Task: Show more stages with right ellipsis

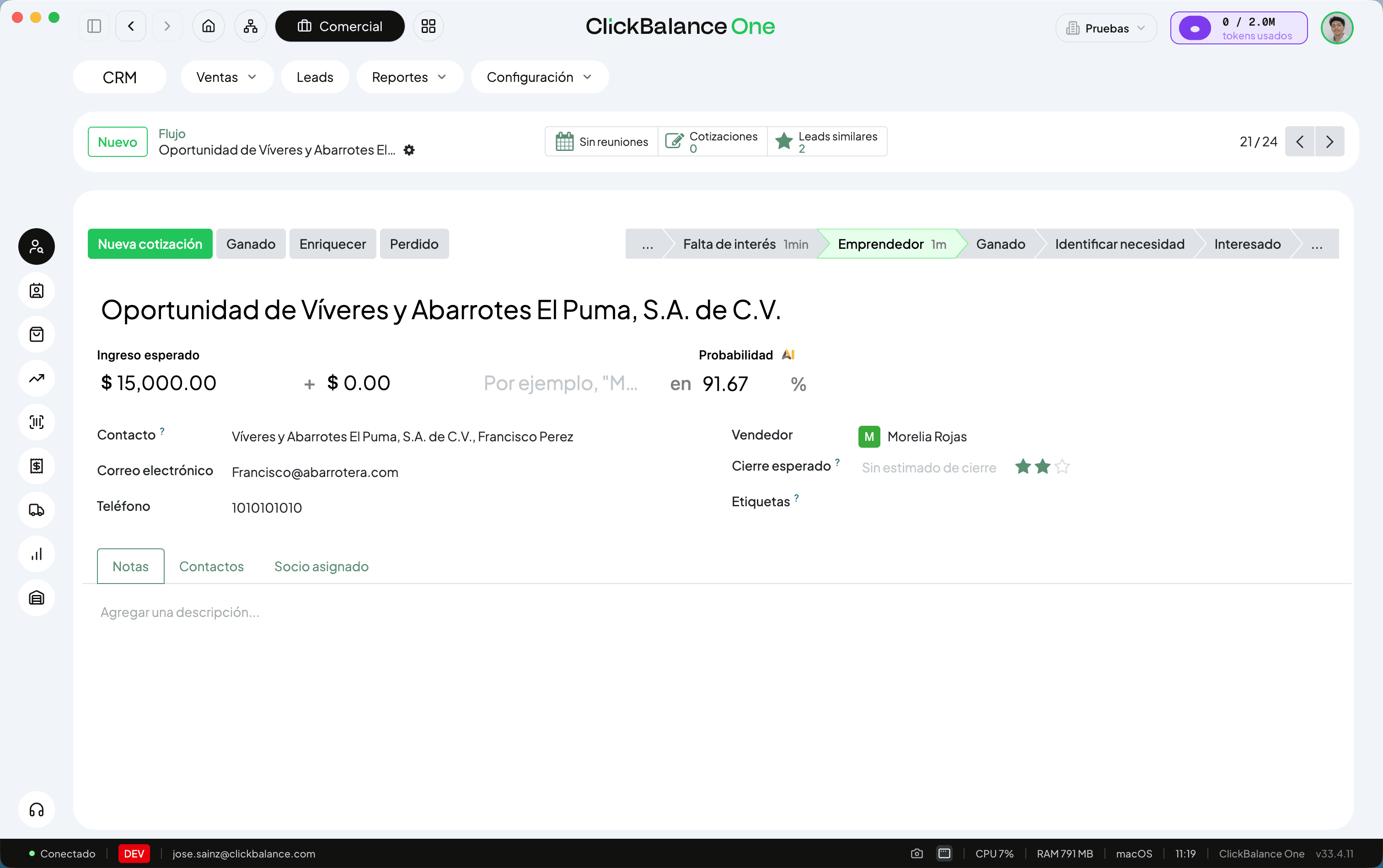Action: (x=1317, y=245)
